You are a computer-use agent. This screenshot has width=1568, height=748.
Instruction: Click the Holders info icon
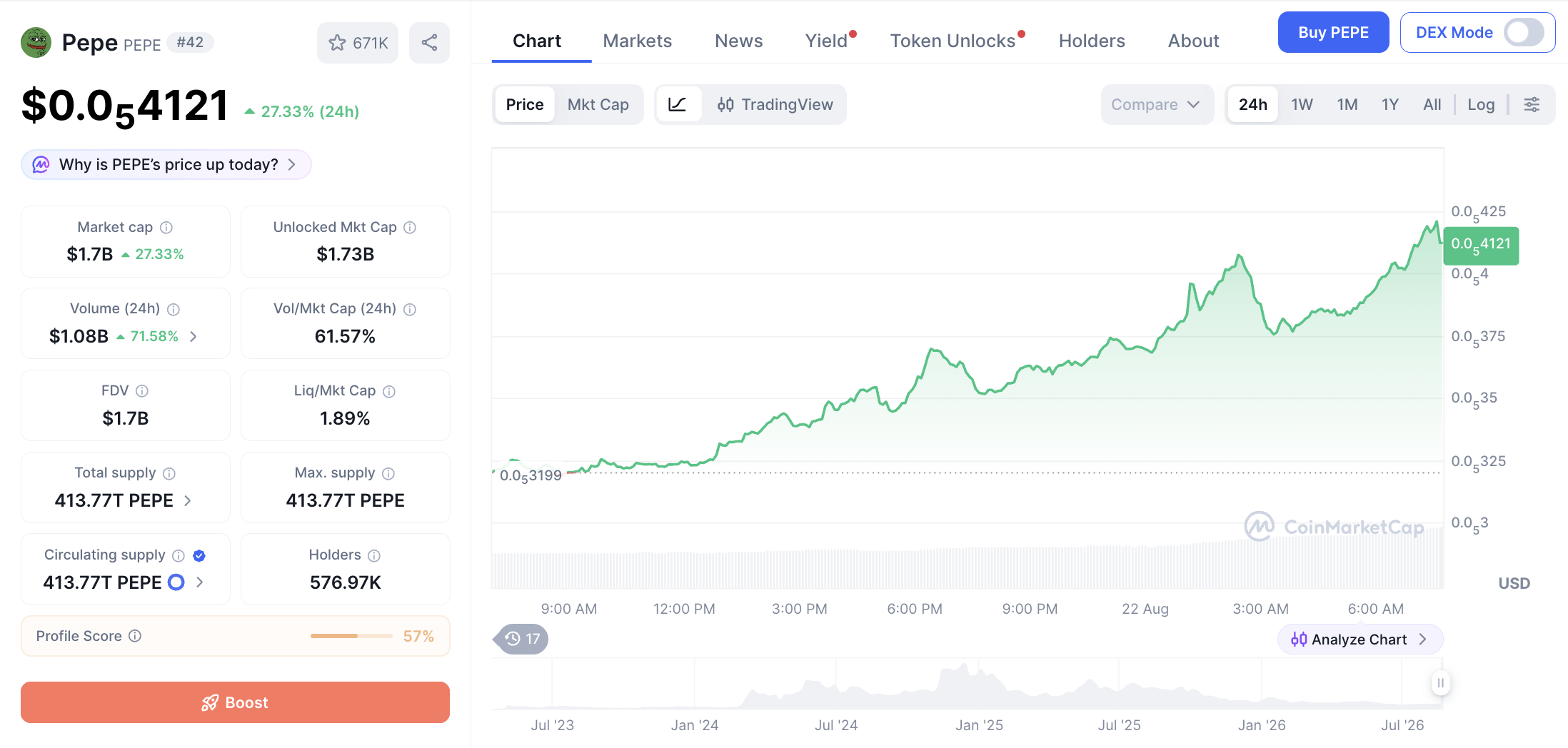pyautogui.click(x=374, y=555)
